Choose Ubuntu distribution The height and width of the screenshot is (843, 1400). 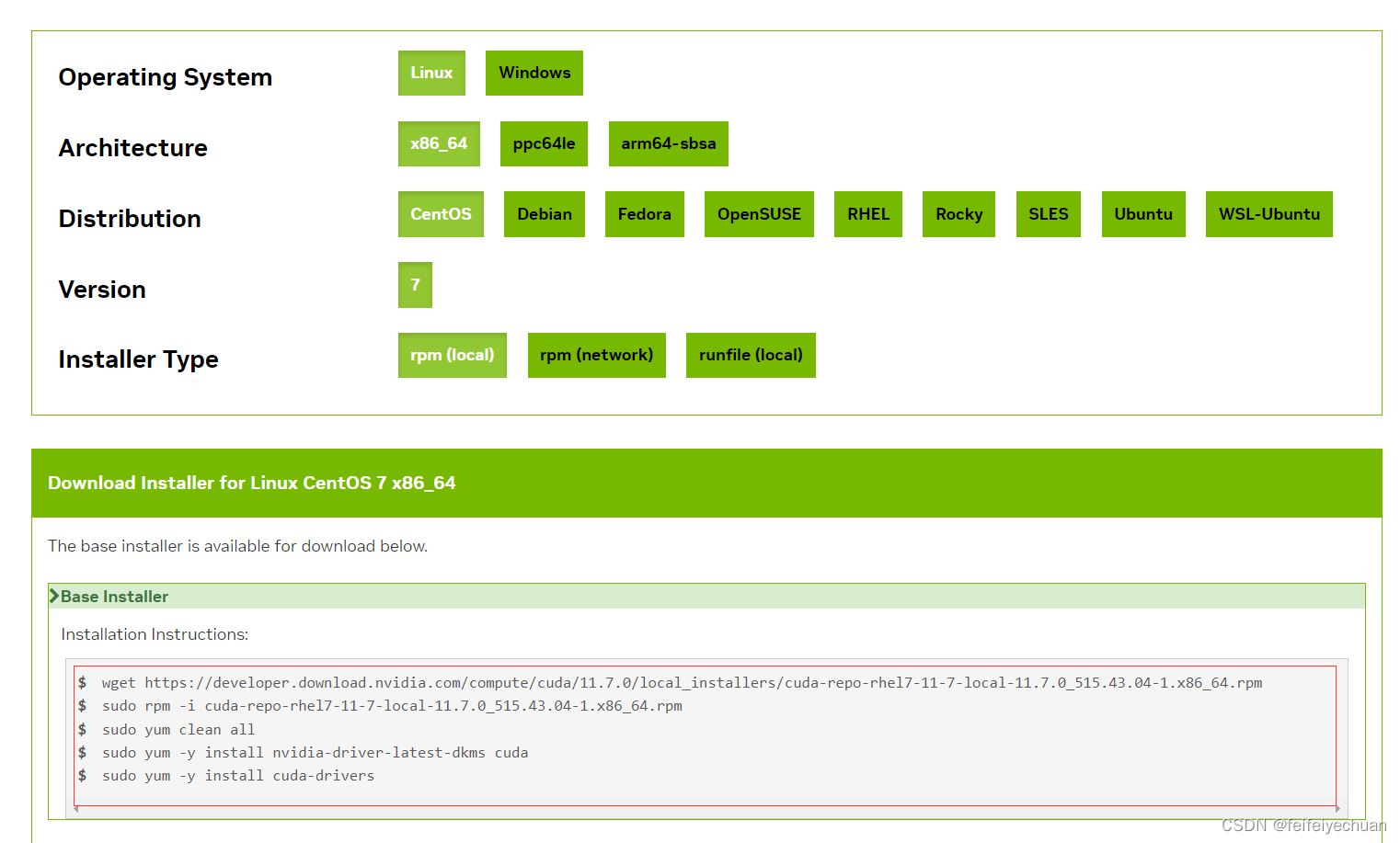[x=1143, y=214]
